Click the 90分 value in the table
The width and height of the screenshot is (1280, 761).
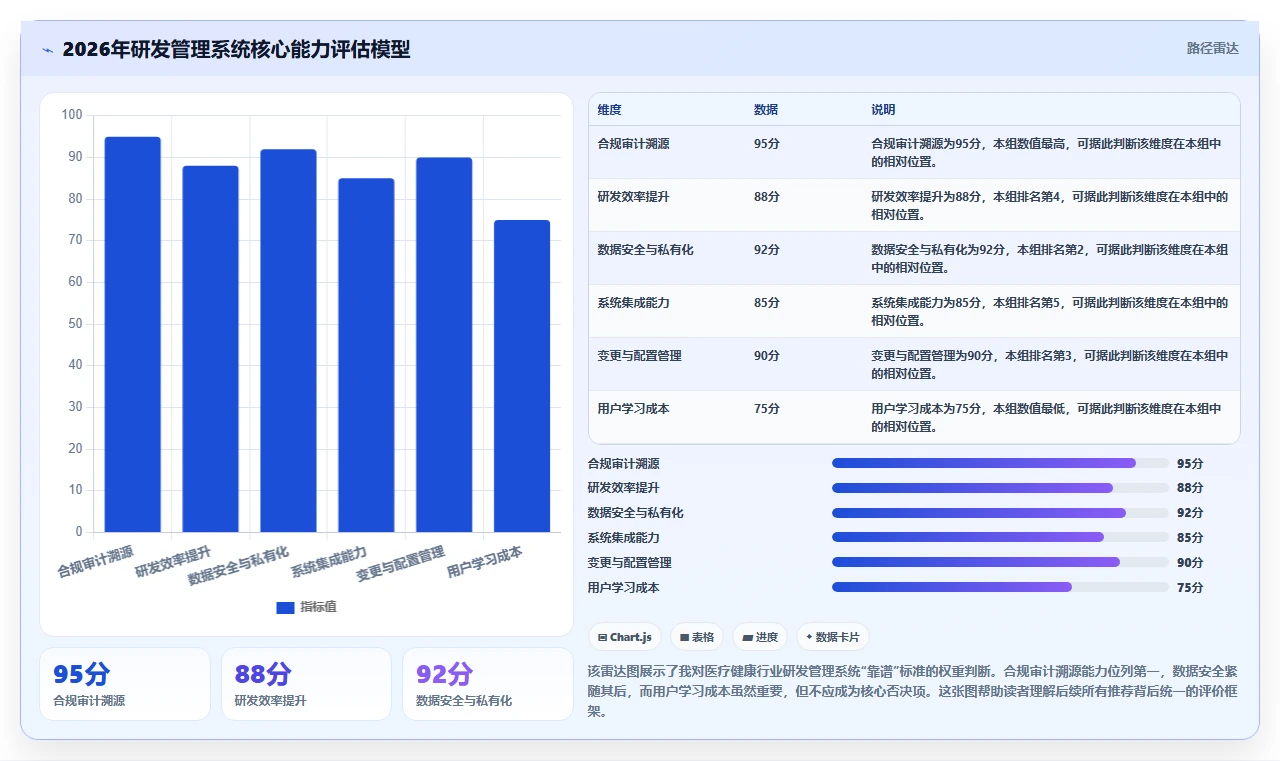point(767,356)
